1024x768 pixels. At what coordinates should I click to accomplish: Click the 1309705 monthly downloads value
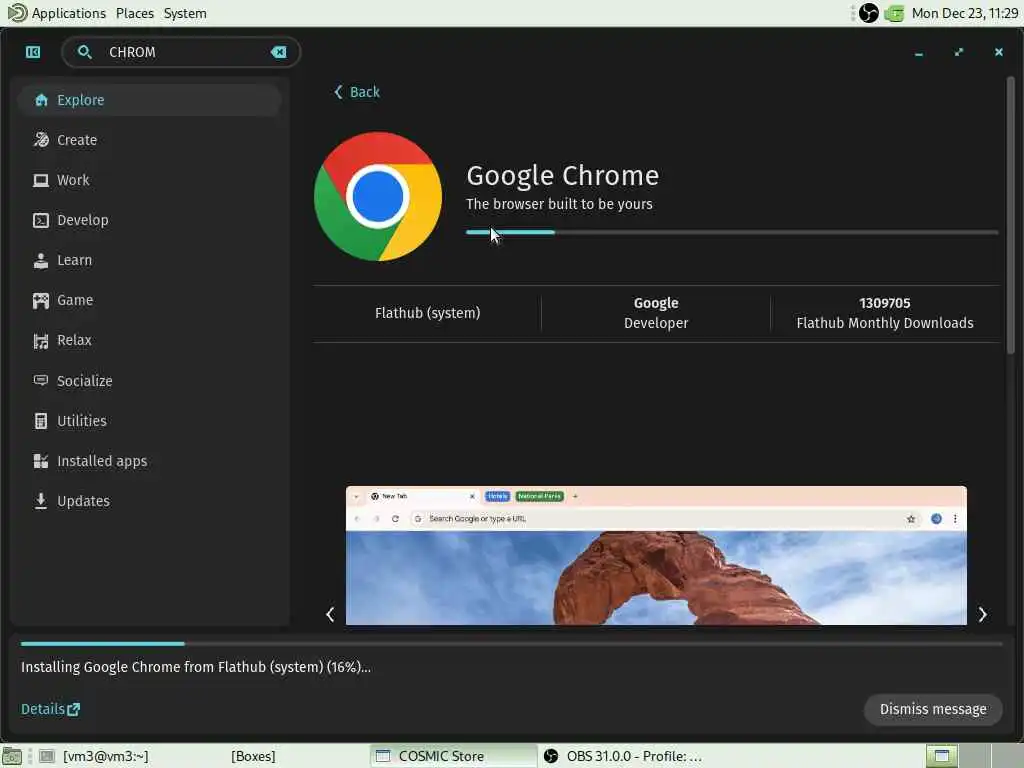pos(885,303)
